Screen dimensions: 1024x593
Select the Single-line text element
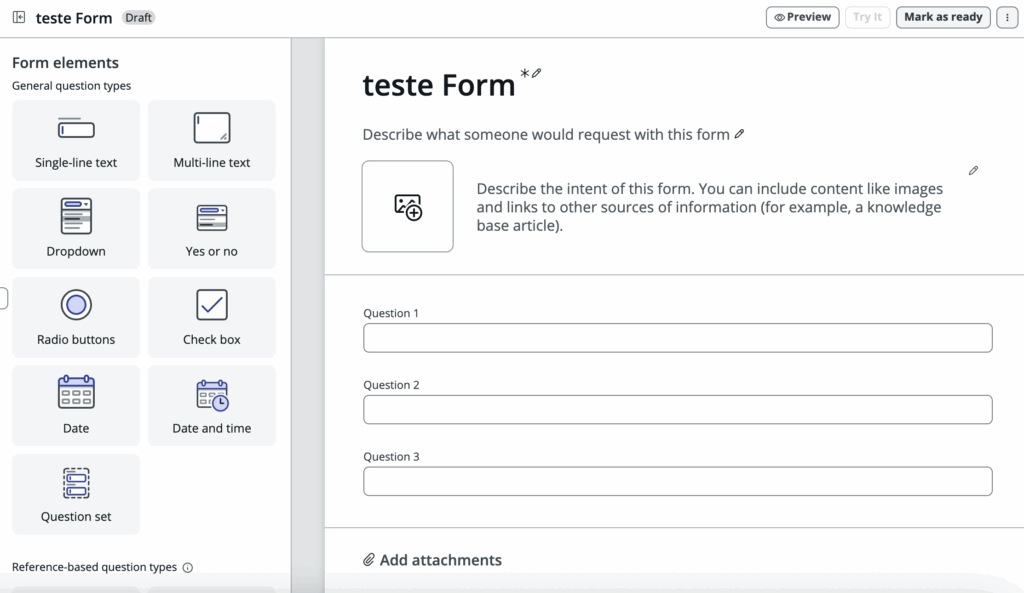[x=76, y=141]
